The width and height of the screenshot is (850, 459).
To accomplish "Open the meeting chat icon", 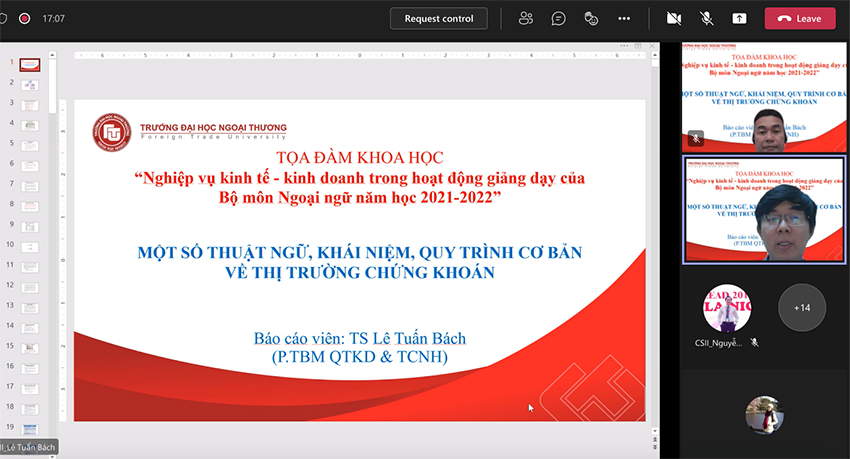I will click(558, 18).
